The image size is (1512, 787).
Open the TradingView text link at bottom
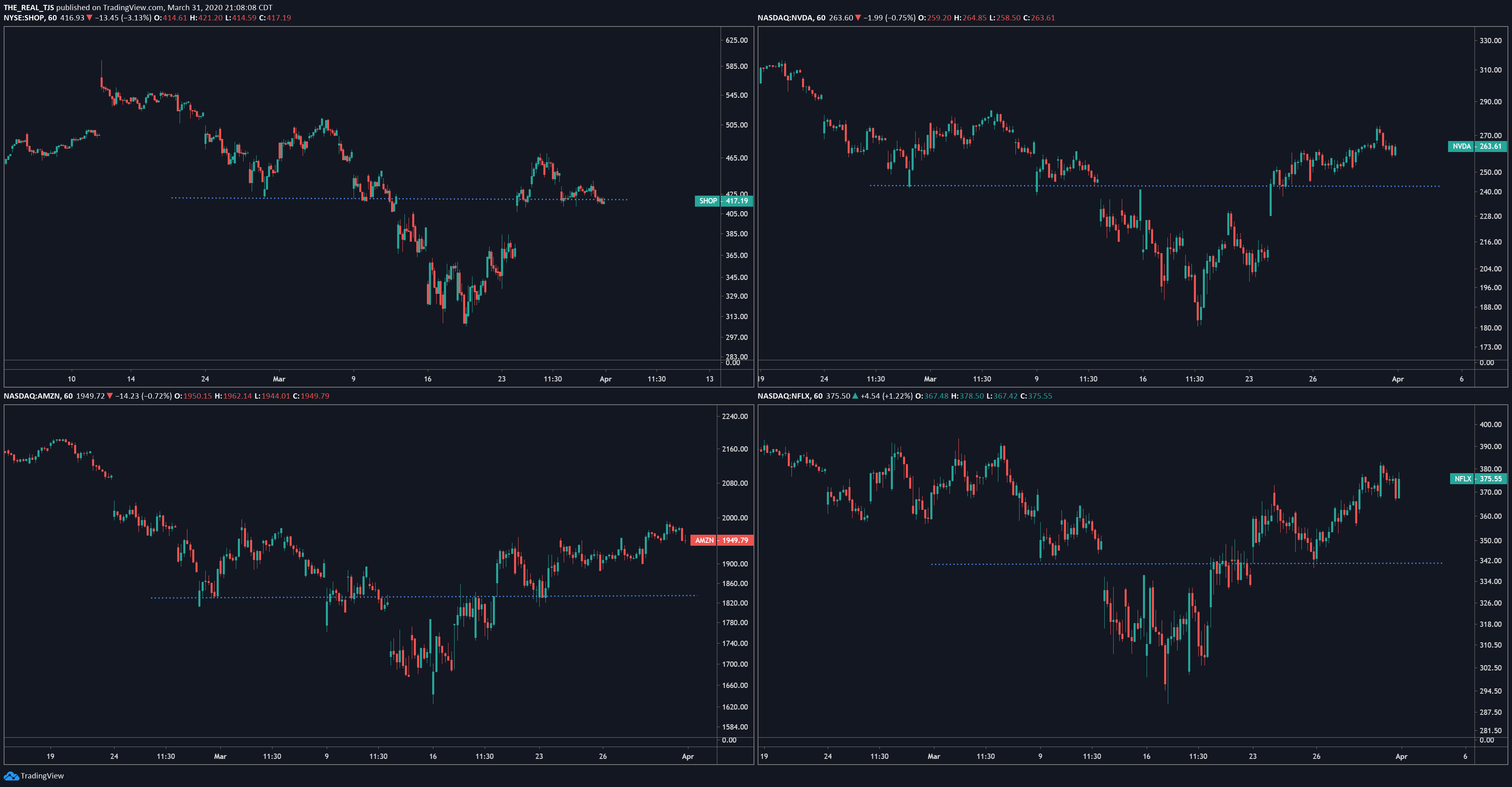(x=42, y=776)
